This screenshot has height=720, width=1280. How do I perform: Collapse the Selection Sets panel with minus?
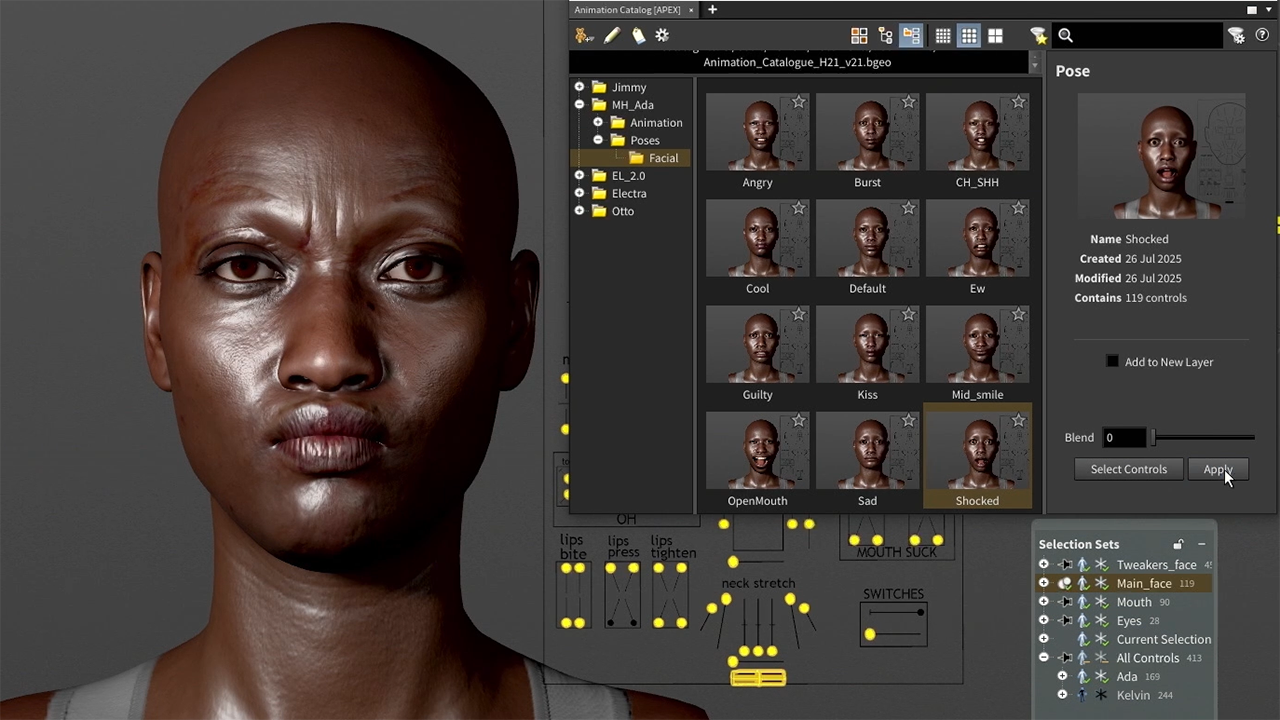[x=1201, y=544]
